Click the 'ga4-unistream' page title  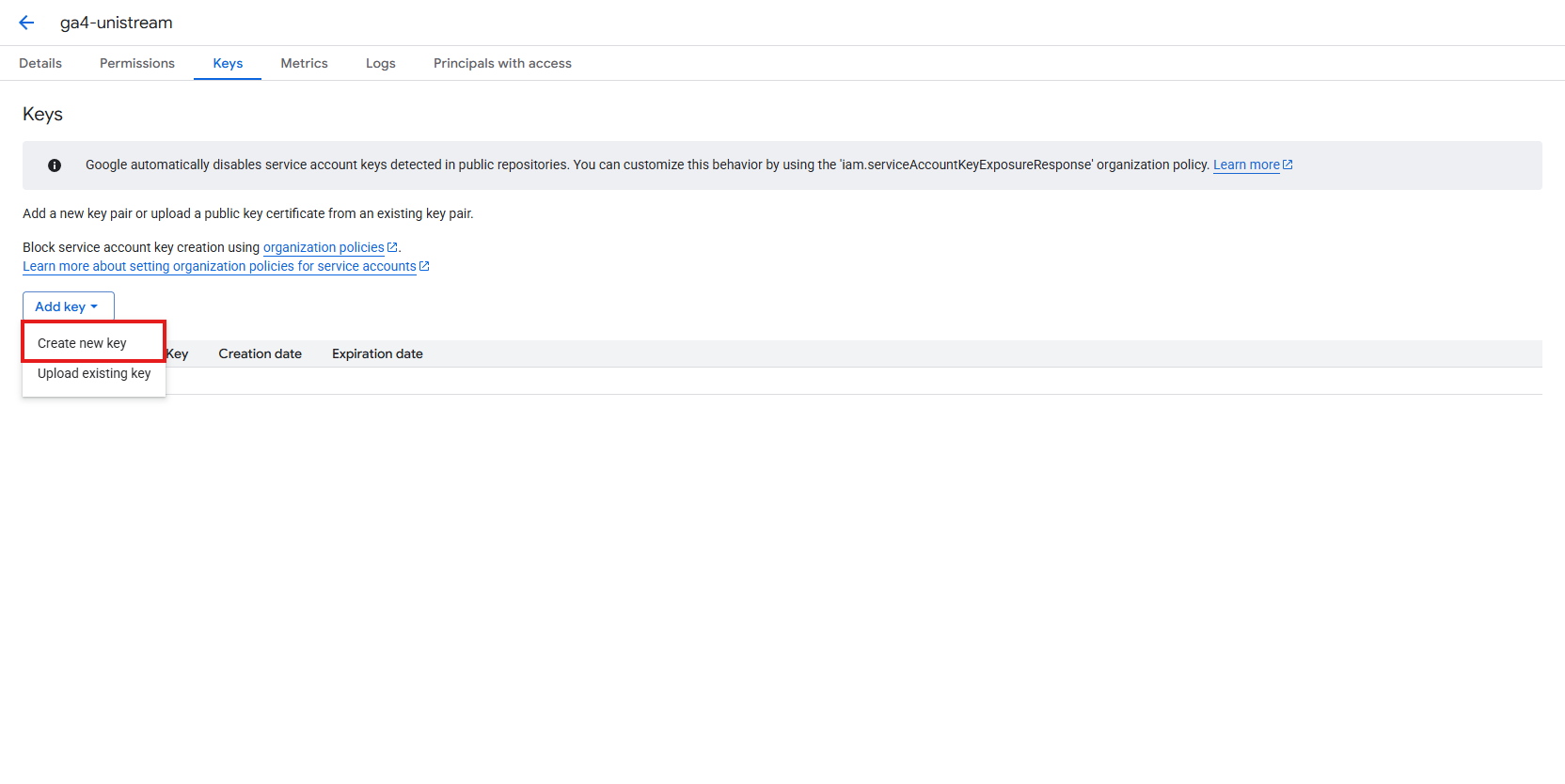[x=117, y=23]
